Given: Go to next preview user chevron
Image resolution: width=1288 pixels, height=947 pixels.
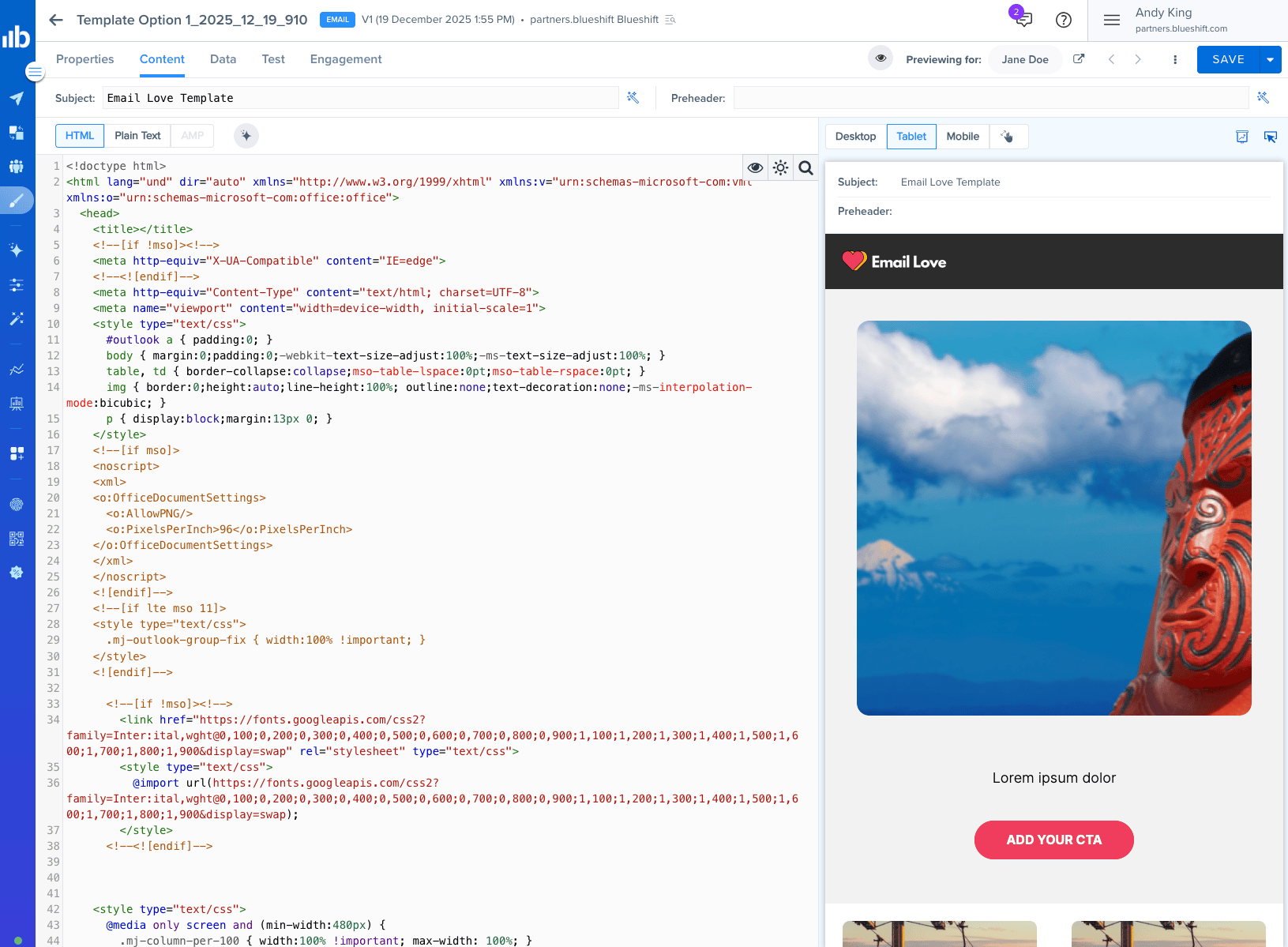Looking at the screenshot, I should point(1138,59).
